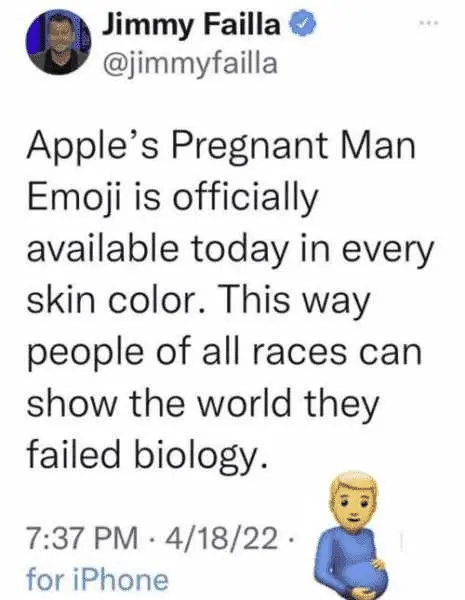Click the words "failed biology" in the tweet

tap(146, 454)
